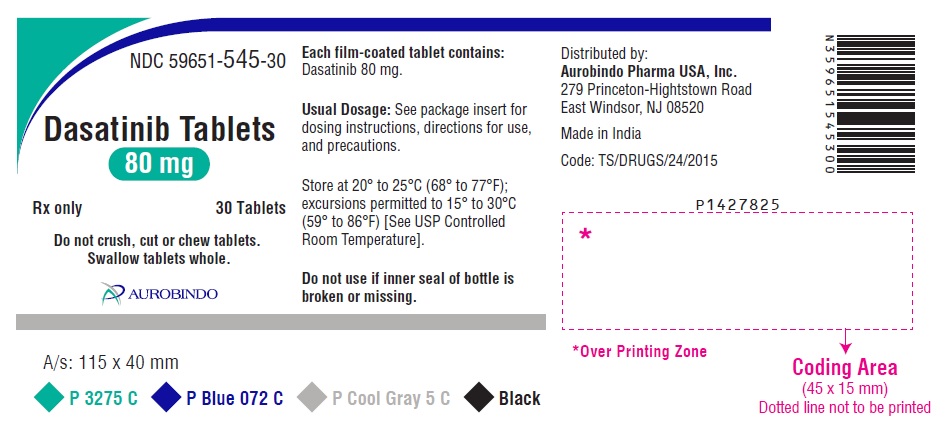Click the Over Printing Zone label
Screen dimensions: 947x442
639,351
